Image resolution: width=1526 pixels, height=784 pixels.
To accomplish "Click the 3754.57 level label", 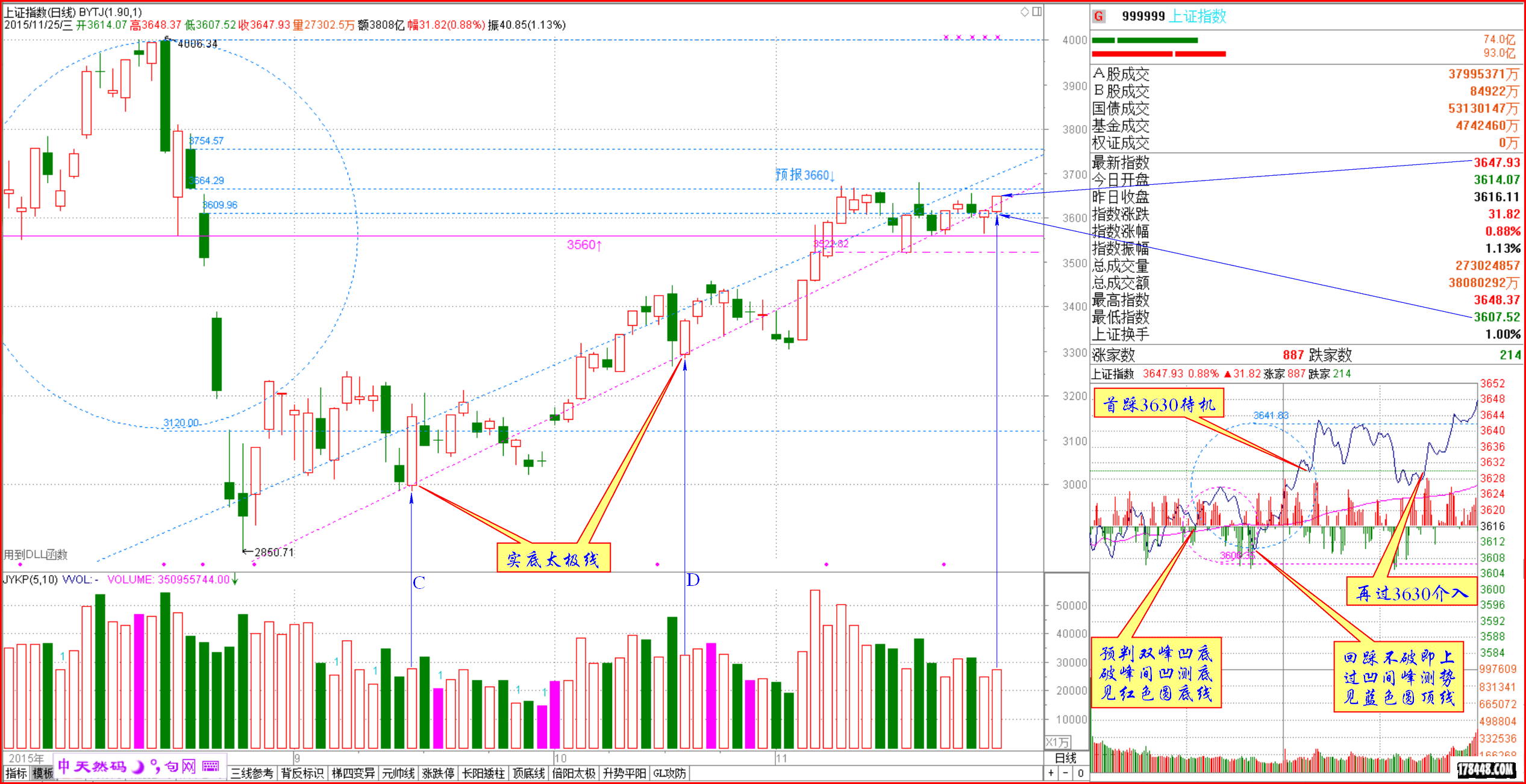I will tap(206, 140).
